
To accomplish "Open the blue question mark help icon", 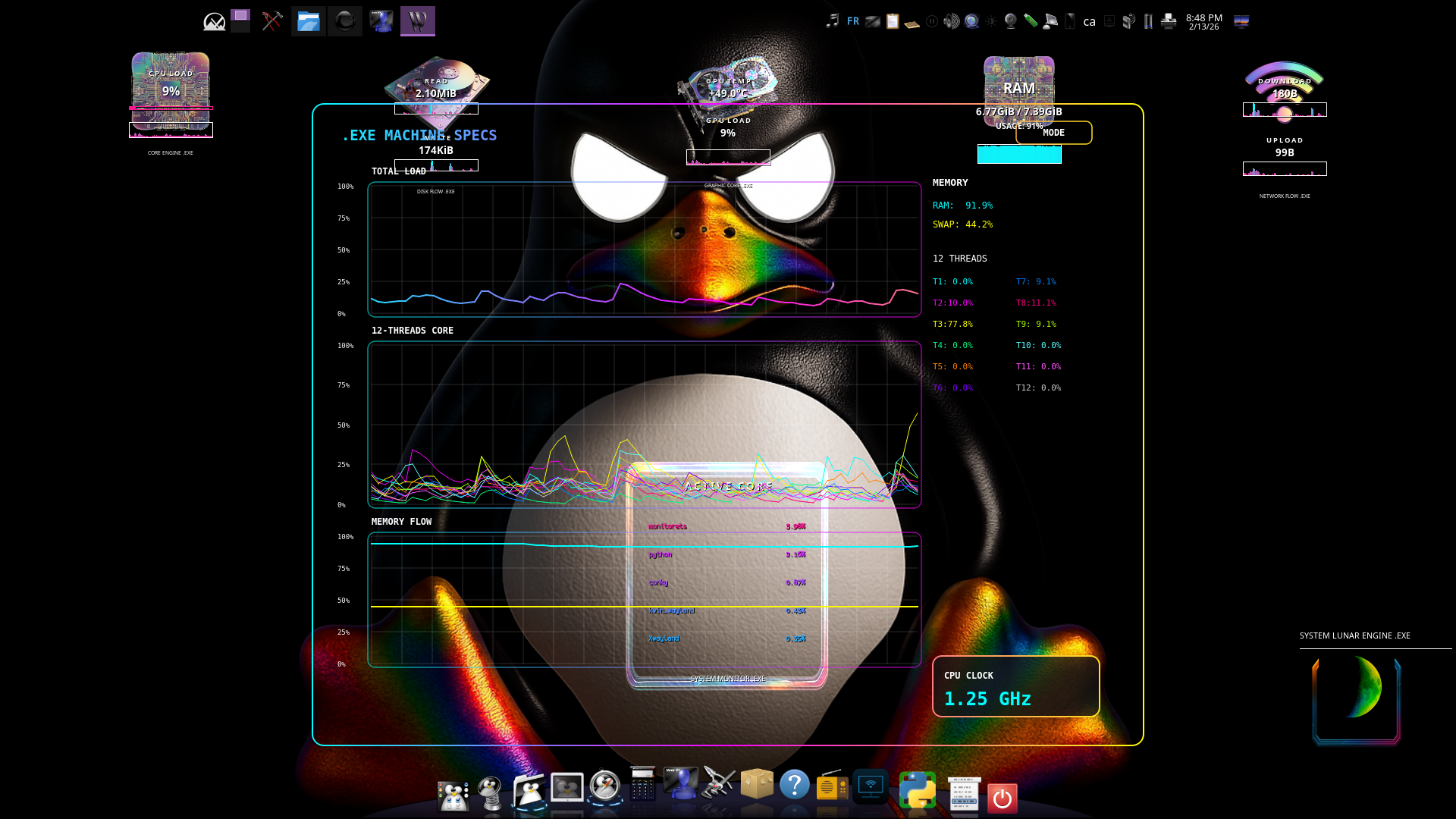I will [x=794, y=785].
